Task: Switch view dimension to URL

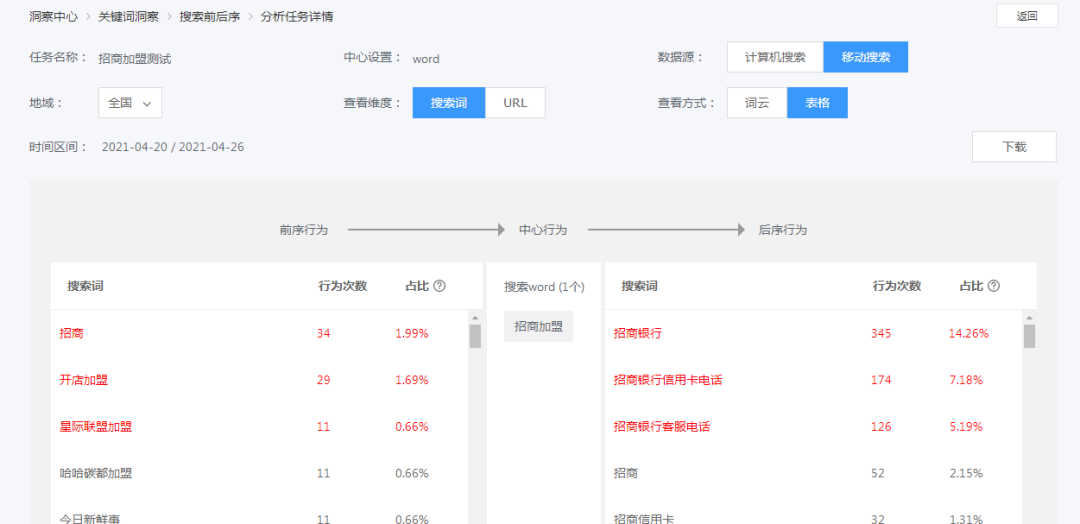Action: click(x=515, y=103)
